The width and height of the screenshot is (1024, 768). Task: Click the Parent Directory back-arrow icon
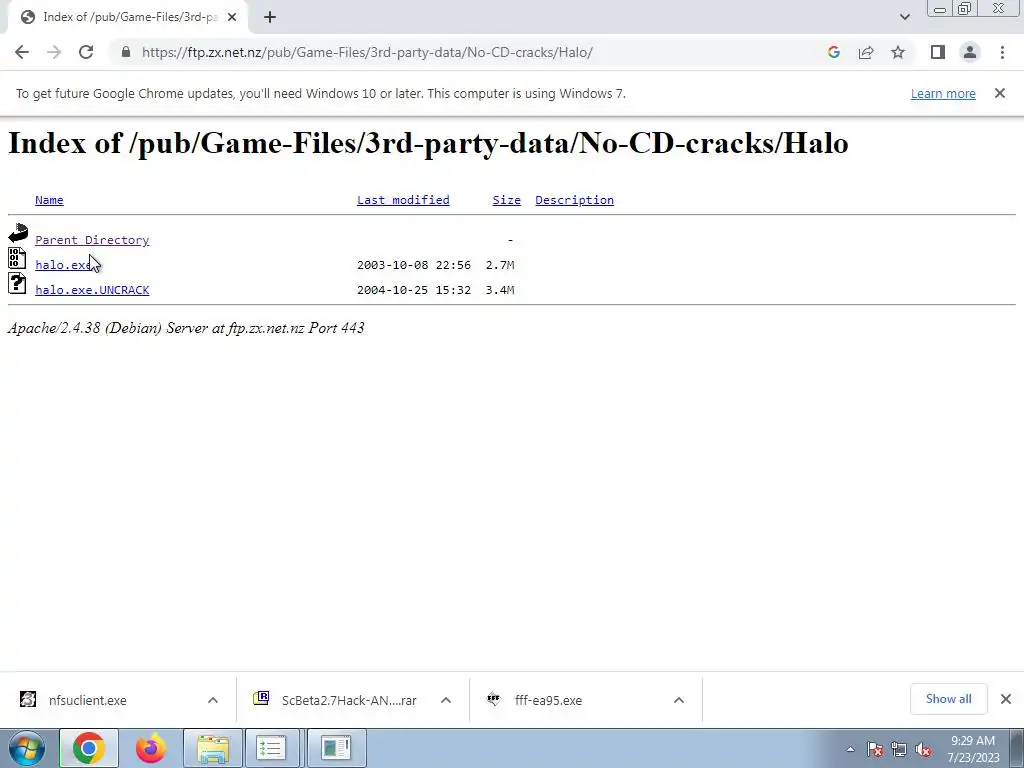[18, 233]
